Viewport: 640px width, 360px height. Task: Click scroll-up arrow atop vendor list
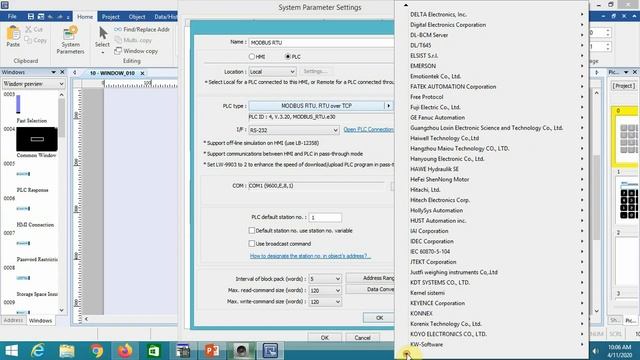click(x=406, y=5)
